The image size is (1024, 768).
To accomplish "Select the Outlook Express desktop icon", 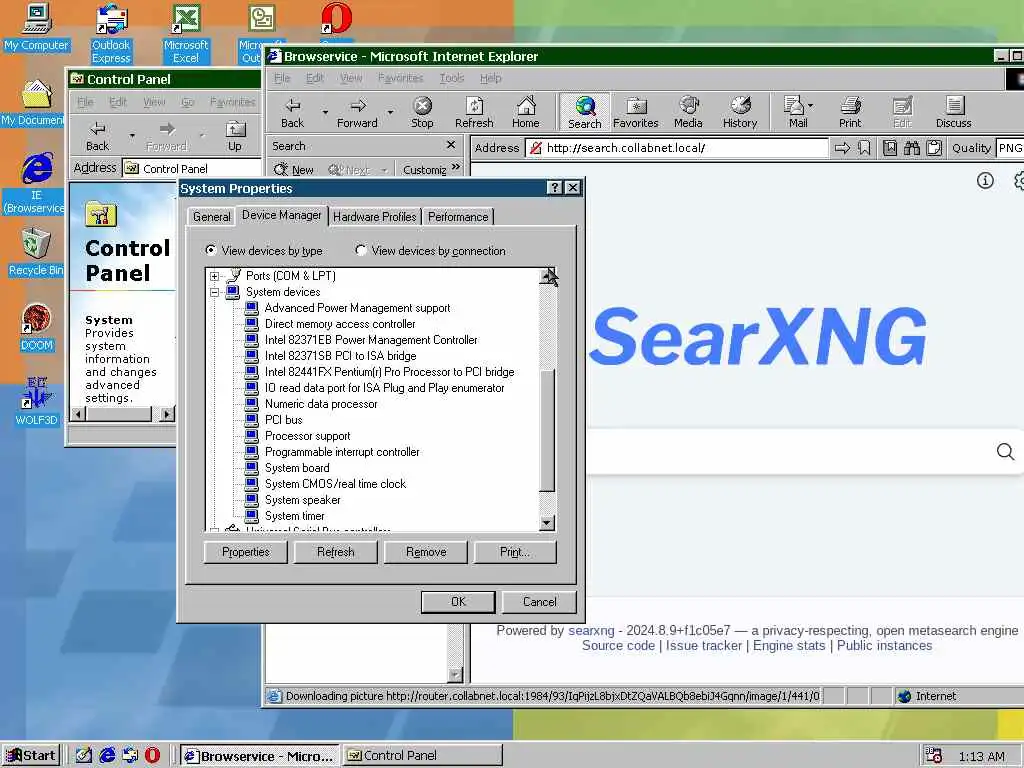I will (x=111, y=34).
